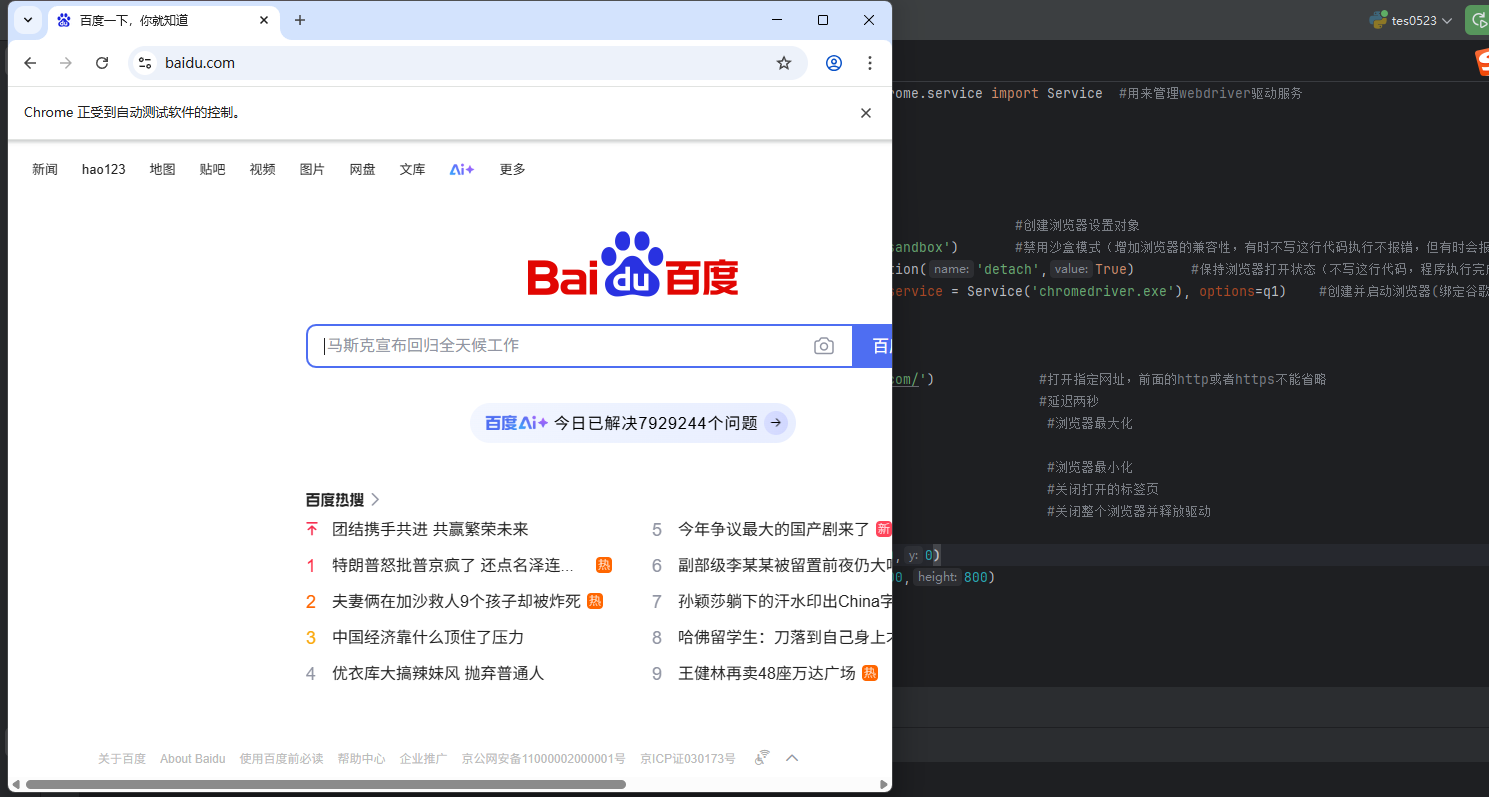Click the orange S icon in the IDE
Image resolution: width=1489 pixels, height=797 pixels.
[1482, 62]
